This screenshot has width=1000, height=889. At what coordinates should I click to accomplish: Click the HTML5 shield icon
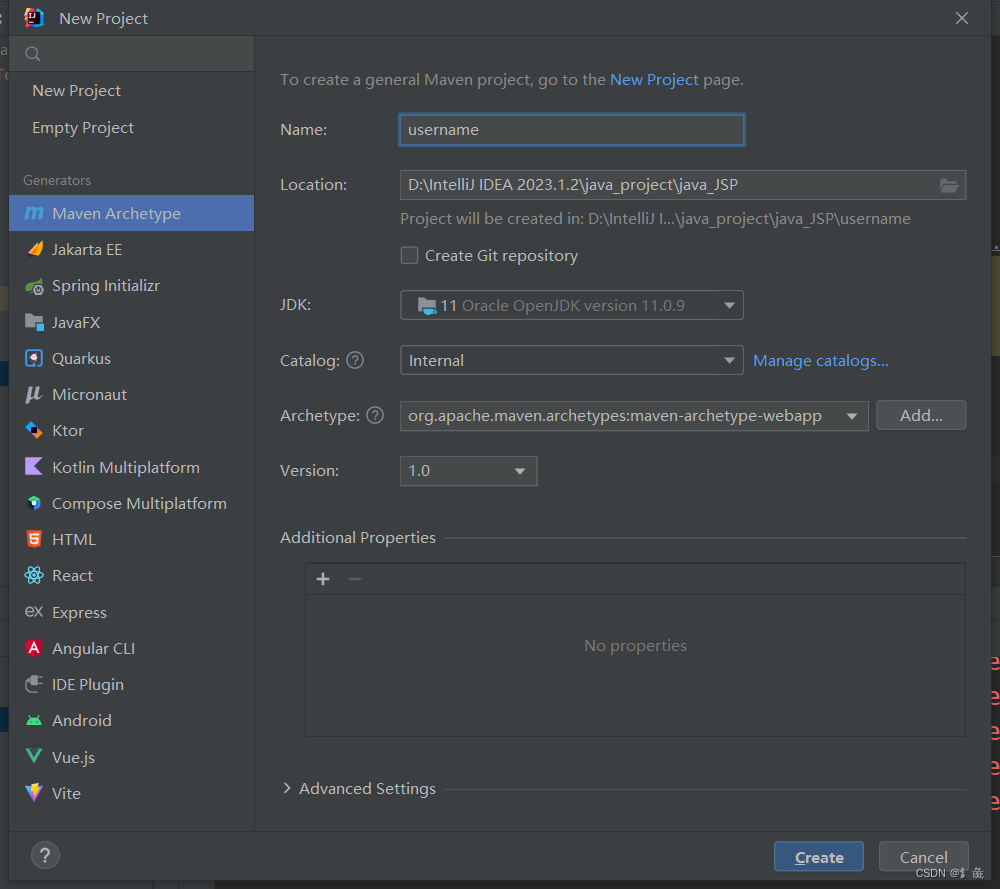[34, 539]
